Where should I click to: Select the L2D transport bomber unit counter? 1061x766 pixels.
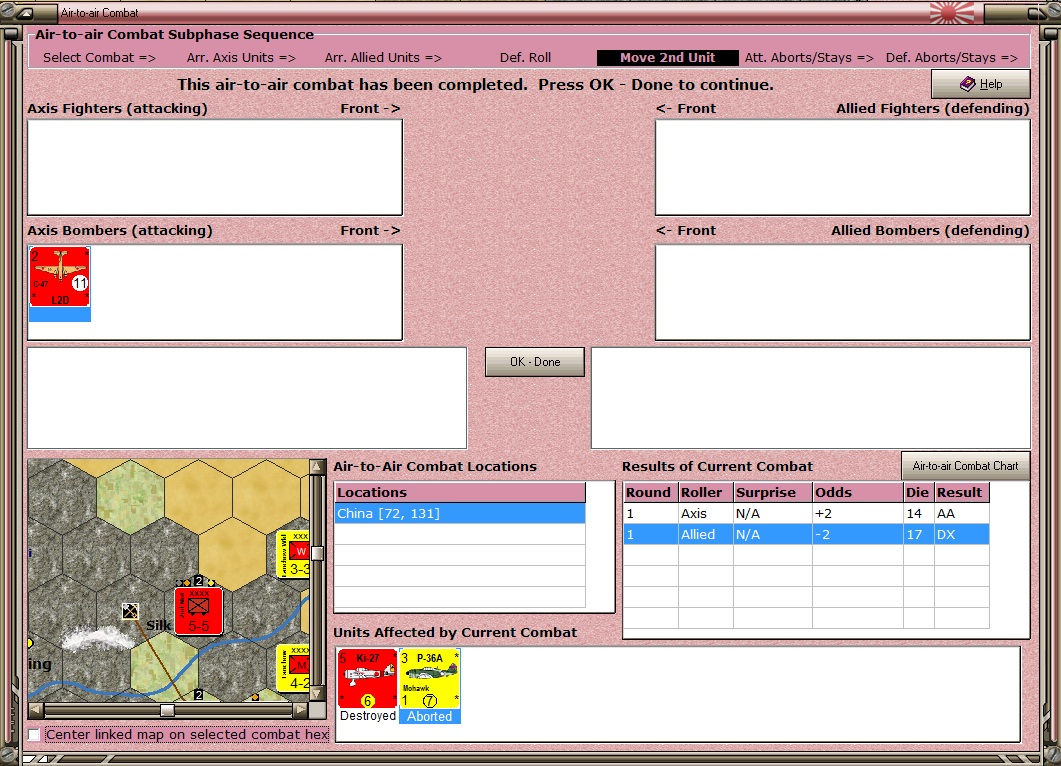click(60, 277)
